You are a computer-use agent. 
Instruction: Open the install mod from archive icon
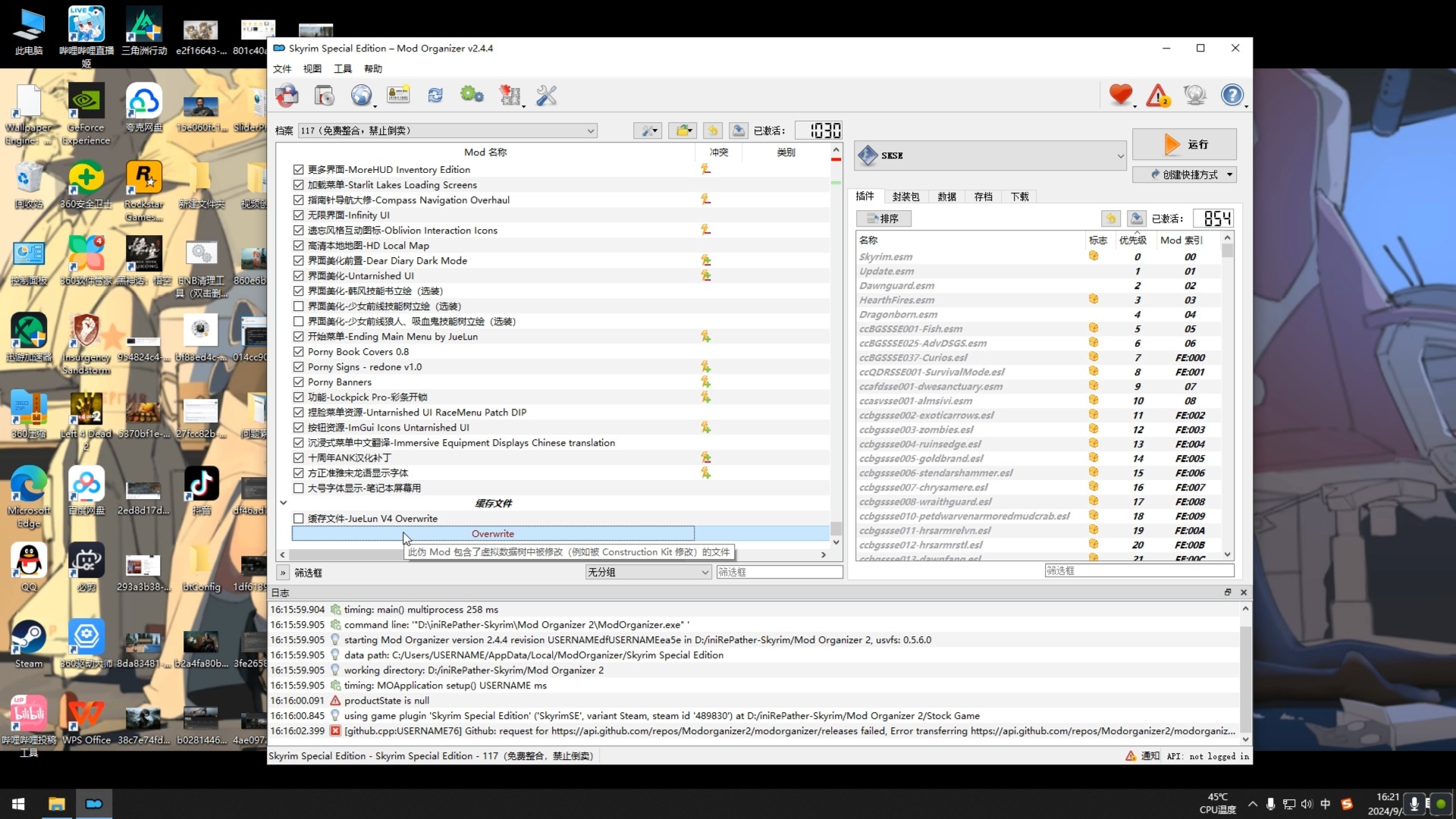point(325,96)
